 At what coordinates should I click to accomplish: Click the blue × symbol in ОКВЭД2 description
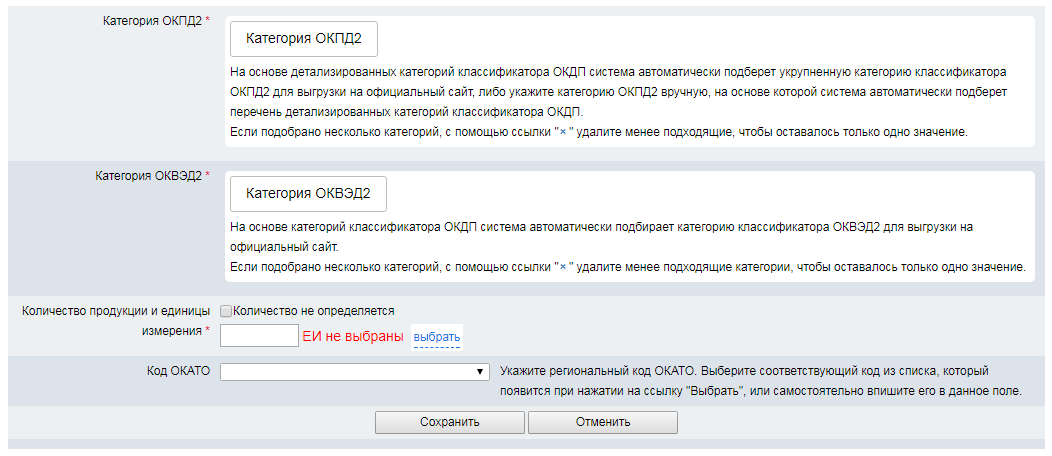coord(562,267)
